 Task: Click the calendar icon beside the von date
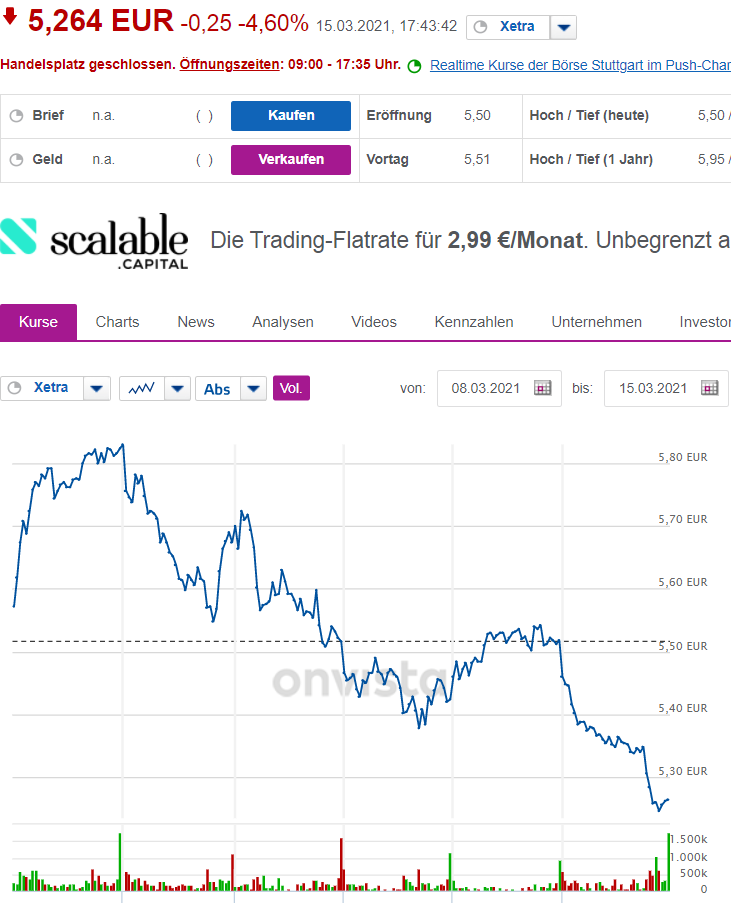point(543,388)
